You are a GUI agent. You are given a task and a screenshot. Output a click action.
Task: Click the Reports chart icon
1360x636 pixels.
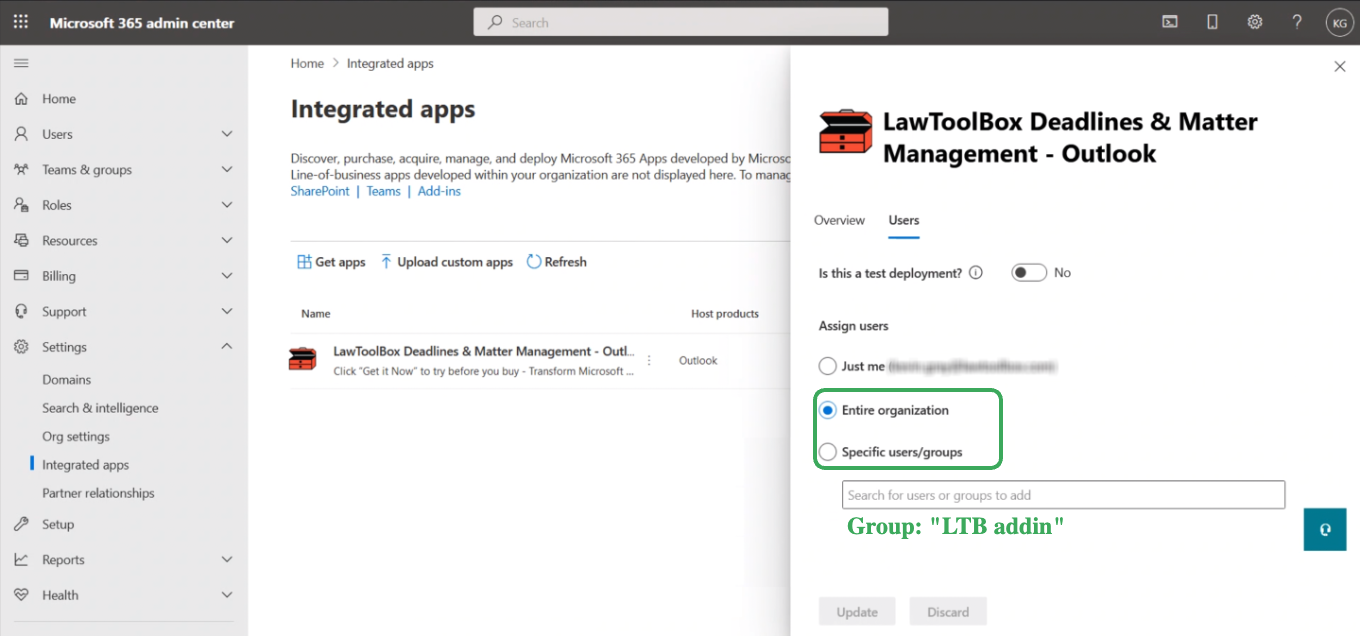[21, 560]
